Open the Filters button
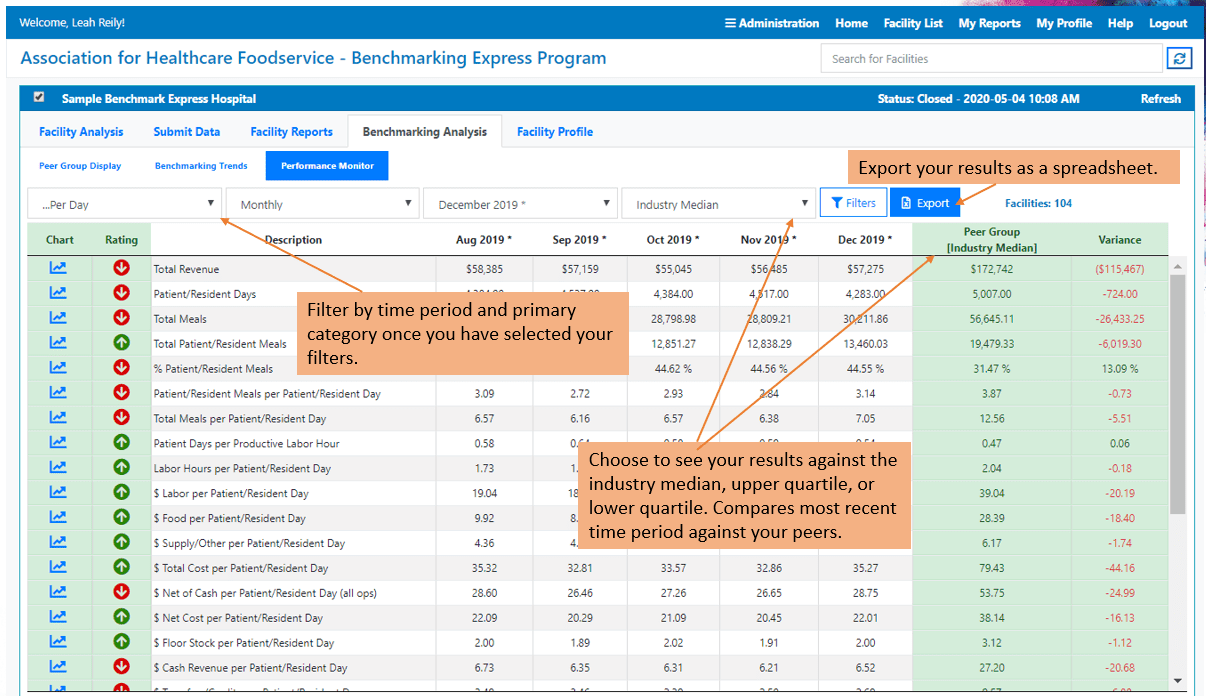The image size is (1206, 696). click(x=853, y=203)
